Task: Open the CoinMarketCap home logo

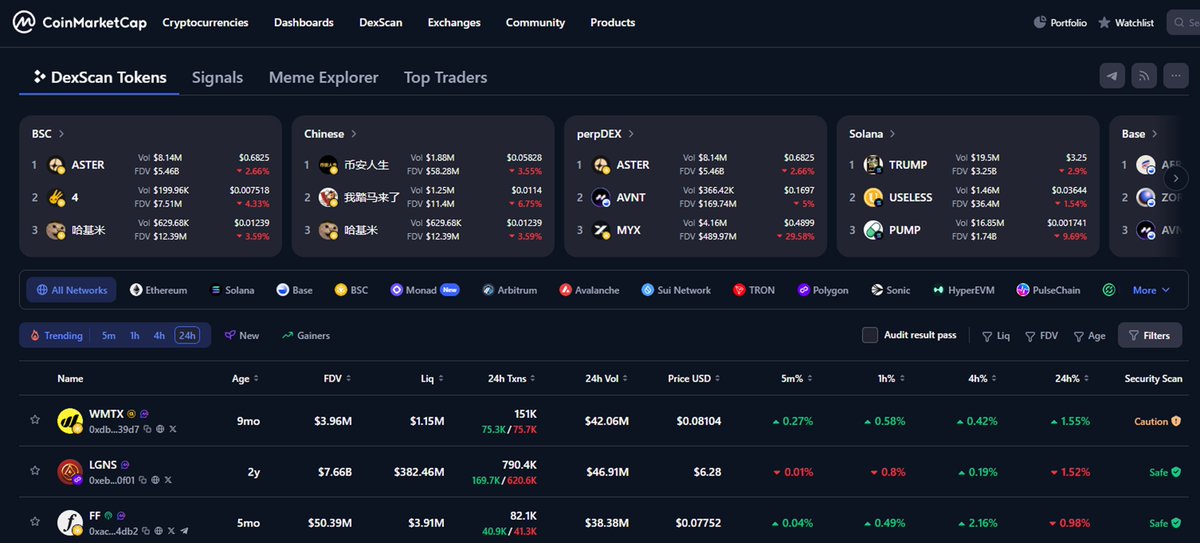Action: (x=80, y=22)
